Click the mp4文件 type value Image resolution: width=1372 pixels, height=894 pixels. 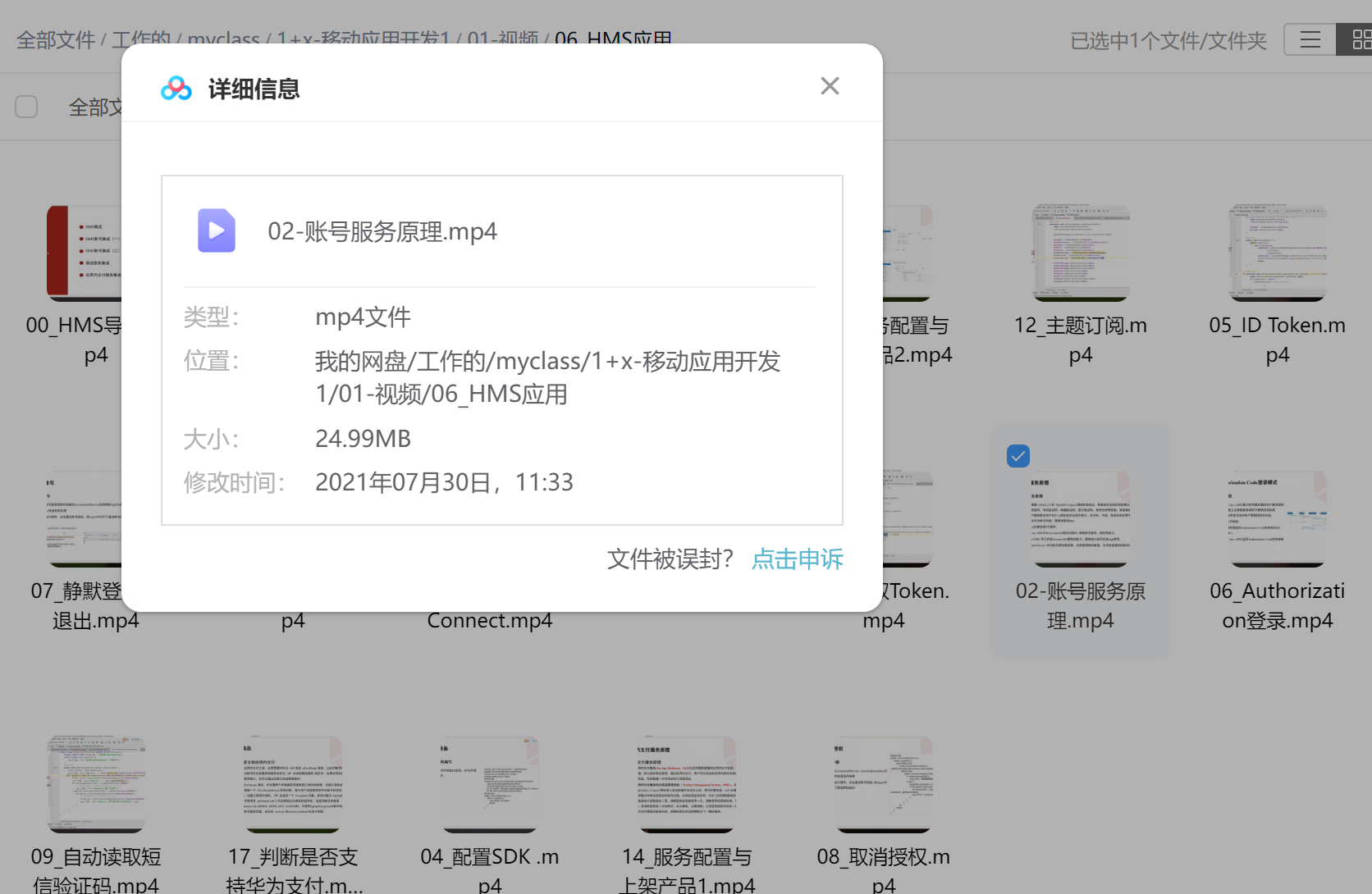[363, 317]
